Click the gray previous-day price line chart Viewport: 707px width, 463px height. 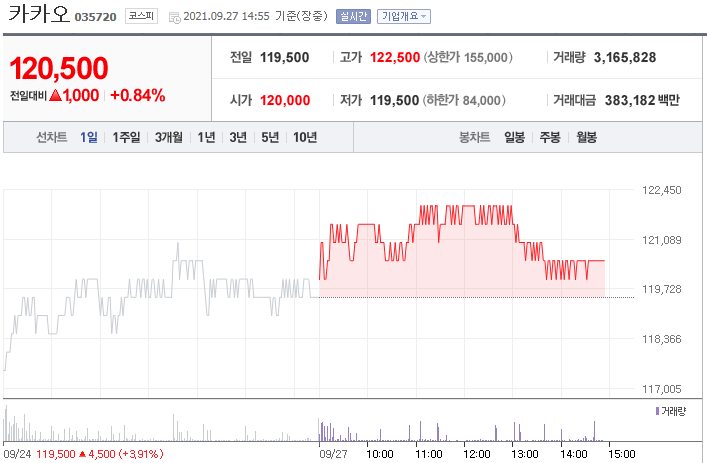pyautogui.click(x=161, y=307)
